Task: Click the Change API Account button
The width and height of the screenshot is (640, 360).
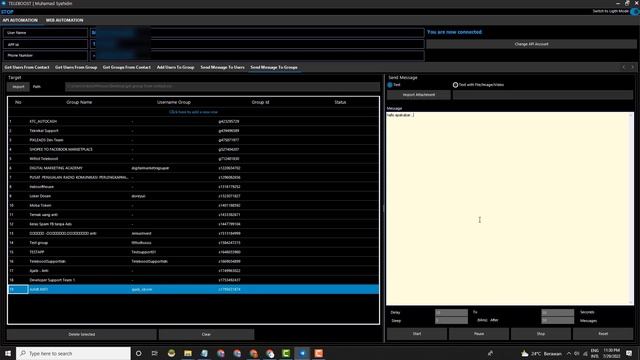Action: click(531, 44)
